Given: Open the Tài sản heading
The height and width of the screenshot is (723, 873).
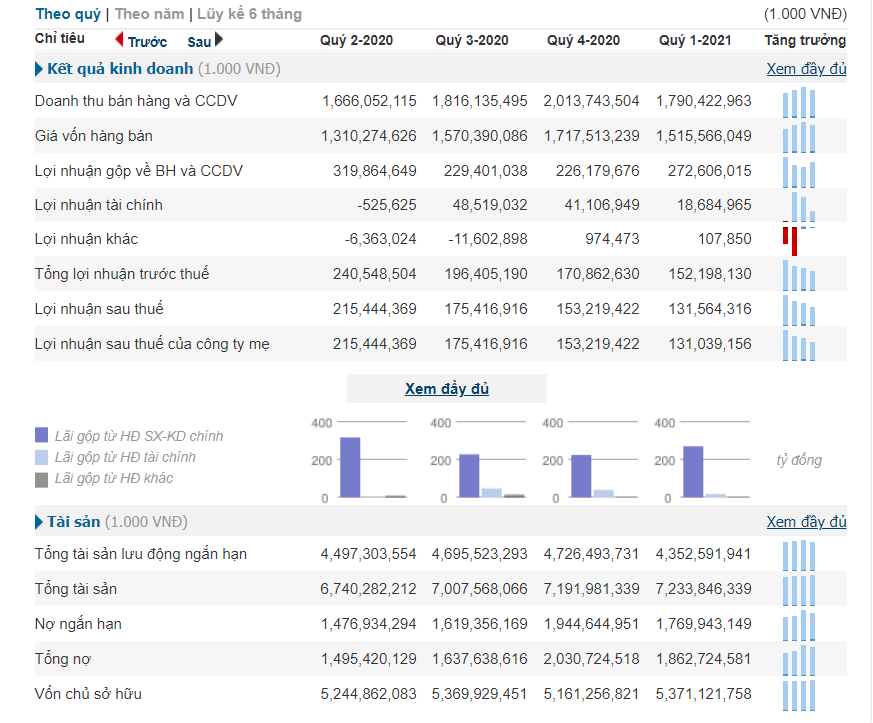Looking at the screenshot, I should pos(73,522).
